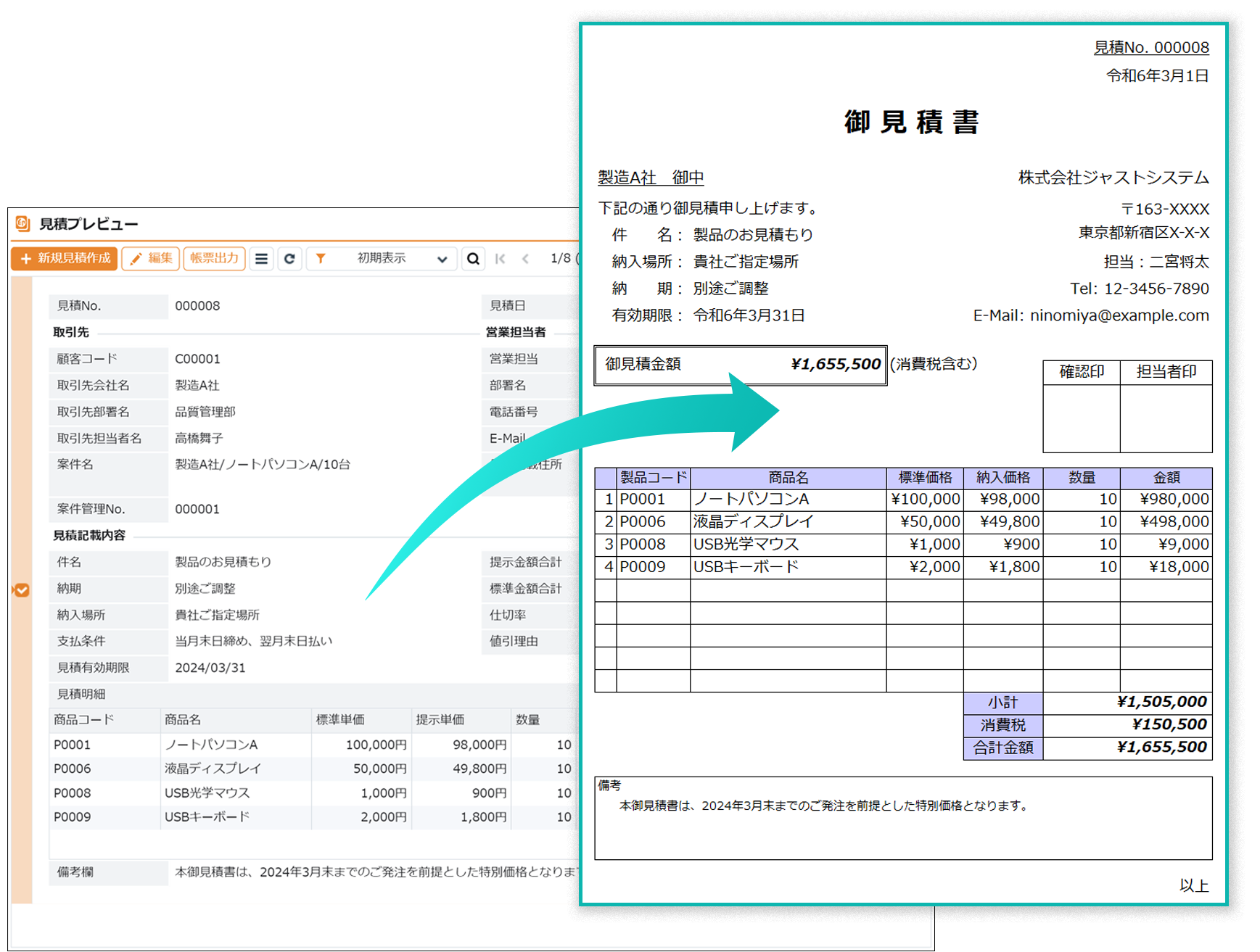The height and width of the screenshot is (952, 1260).
Task: Go to first record arrow icon
Action: (x=500, y=259)
